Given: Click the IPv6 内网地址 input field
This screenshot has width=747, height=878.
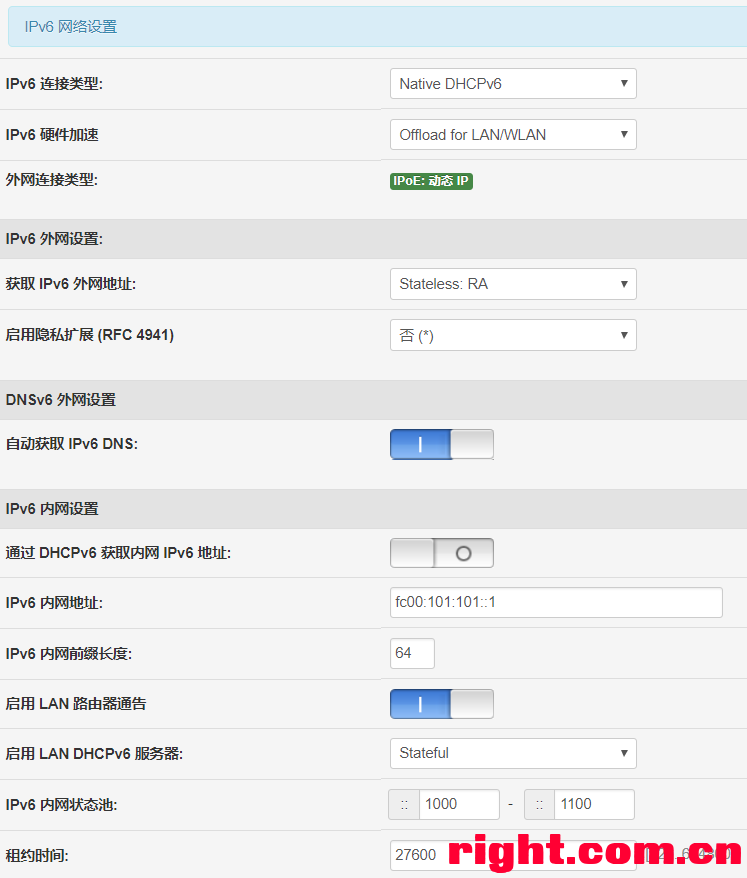Looking at the screenshot, I should click(x=556, y=603).
